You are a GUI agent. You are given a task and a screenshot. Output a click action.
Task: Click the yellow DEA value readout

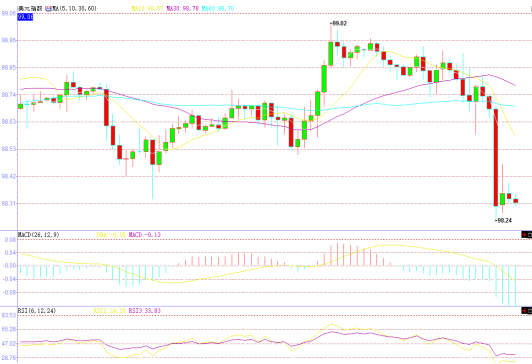pos(111,235)
